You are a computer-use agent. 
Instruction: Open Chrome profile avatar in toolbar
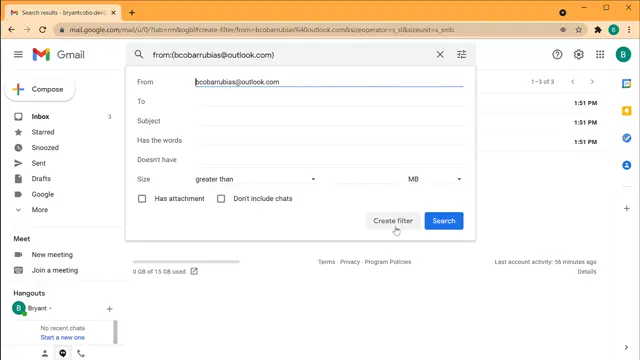coord(613,30)
